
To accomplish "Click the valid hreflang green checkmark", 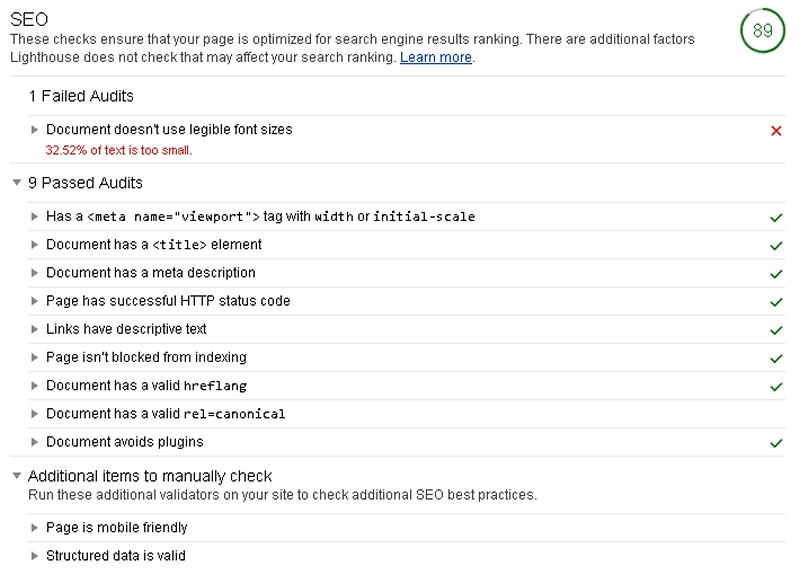I will coord(776,387).
